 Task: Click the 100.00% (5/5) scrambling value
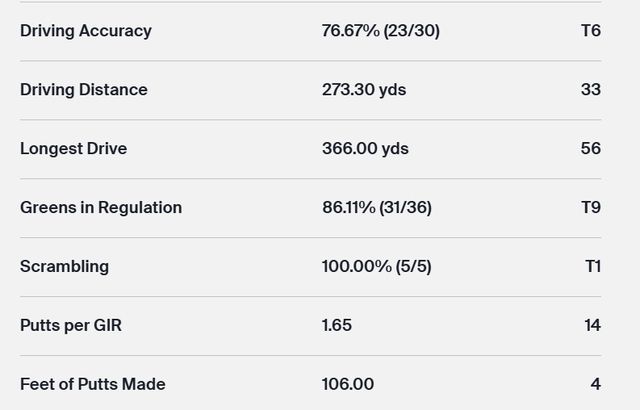click(x=376, y=267)
